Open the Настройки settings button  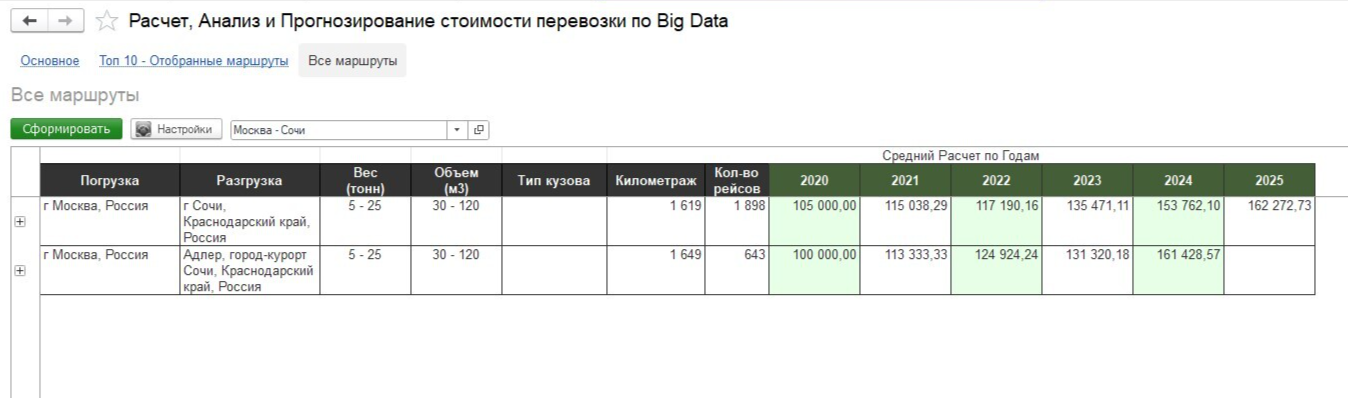[x=176, y=129]
